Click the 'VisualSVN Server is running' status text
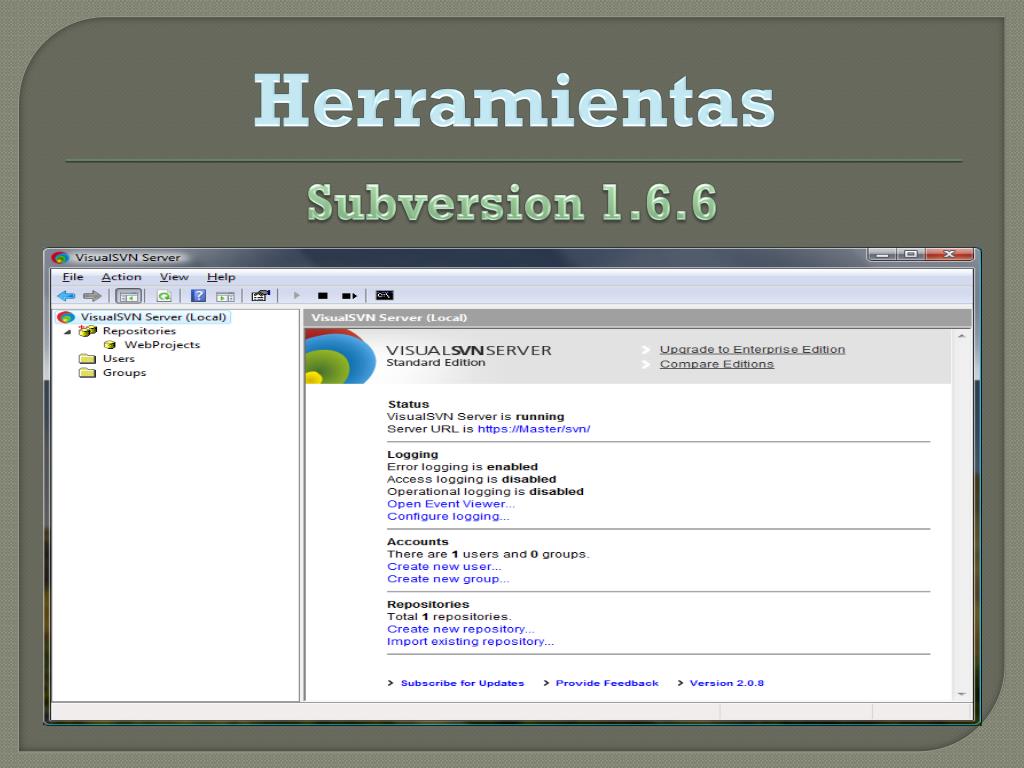This screenshot has width=1024, height=768. pos(475,417)
